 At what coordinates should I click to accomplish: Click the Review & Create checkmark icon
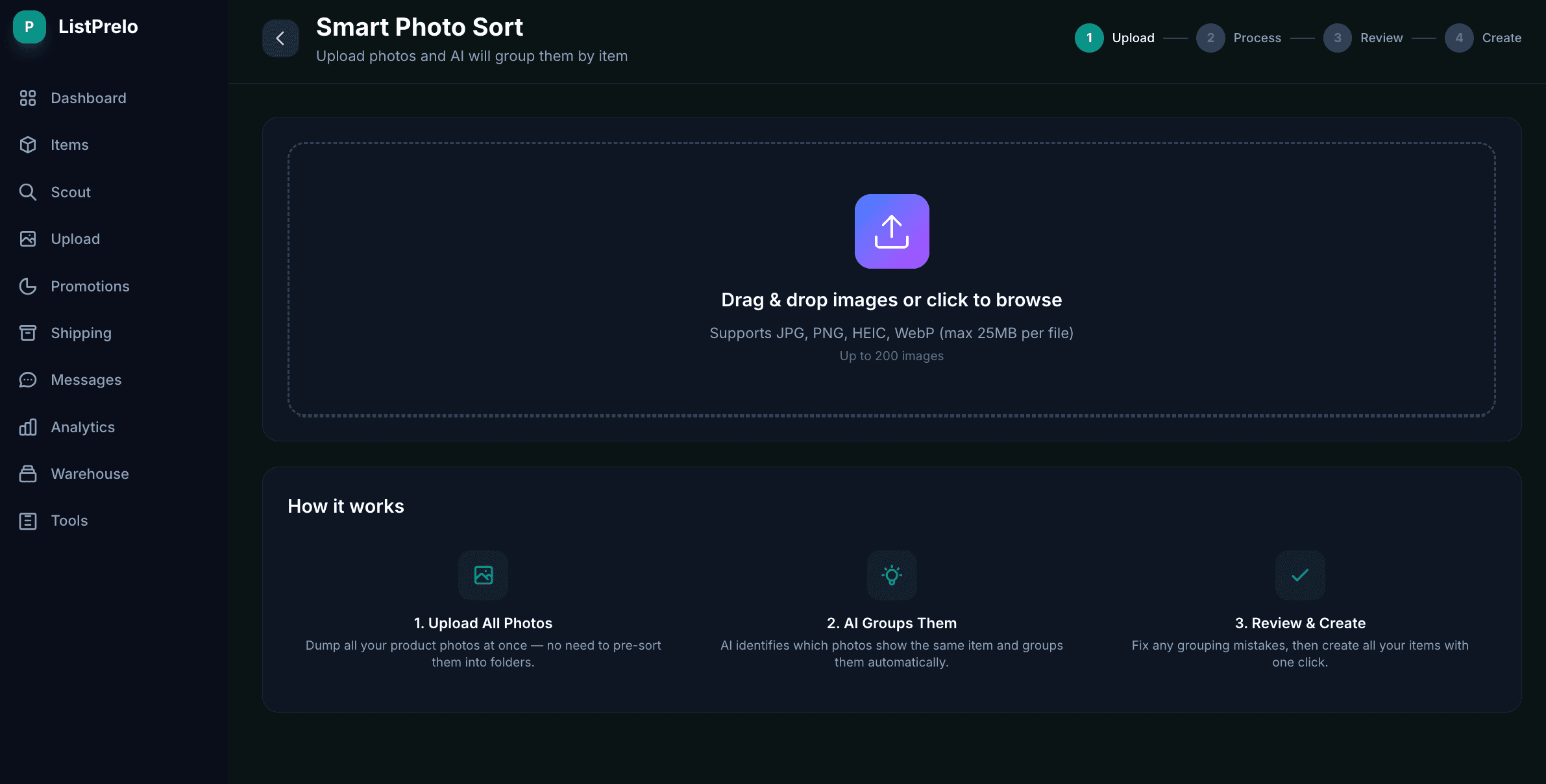[x=1300, y=575]
